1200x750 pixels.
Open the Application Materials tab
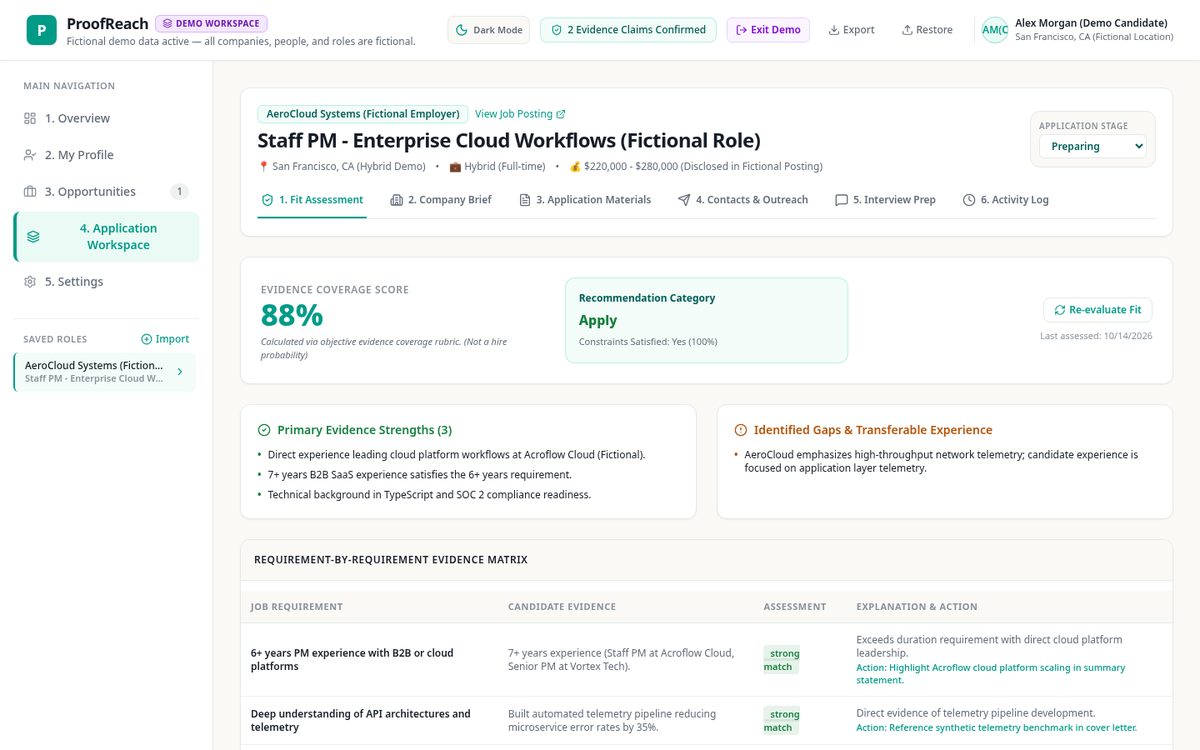click(x=585, y=200)
